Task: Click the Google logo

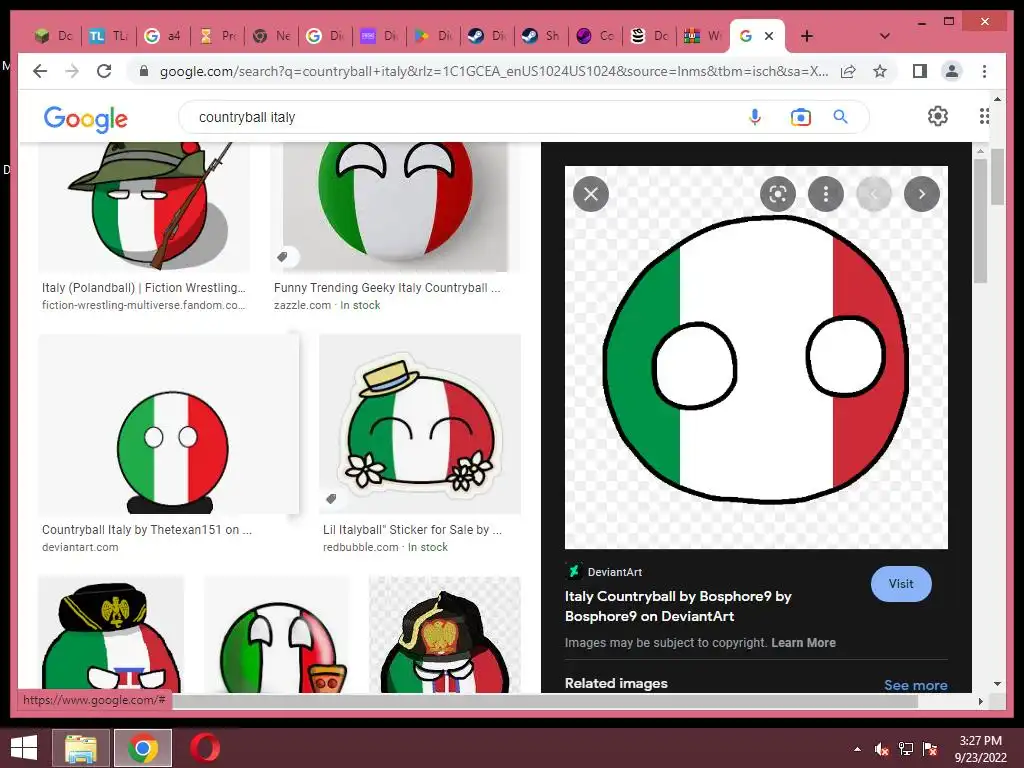Action: (86, 119)
